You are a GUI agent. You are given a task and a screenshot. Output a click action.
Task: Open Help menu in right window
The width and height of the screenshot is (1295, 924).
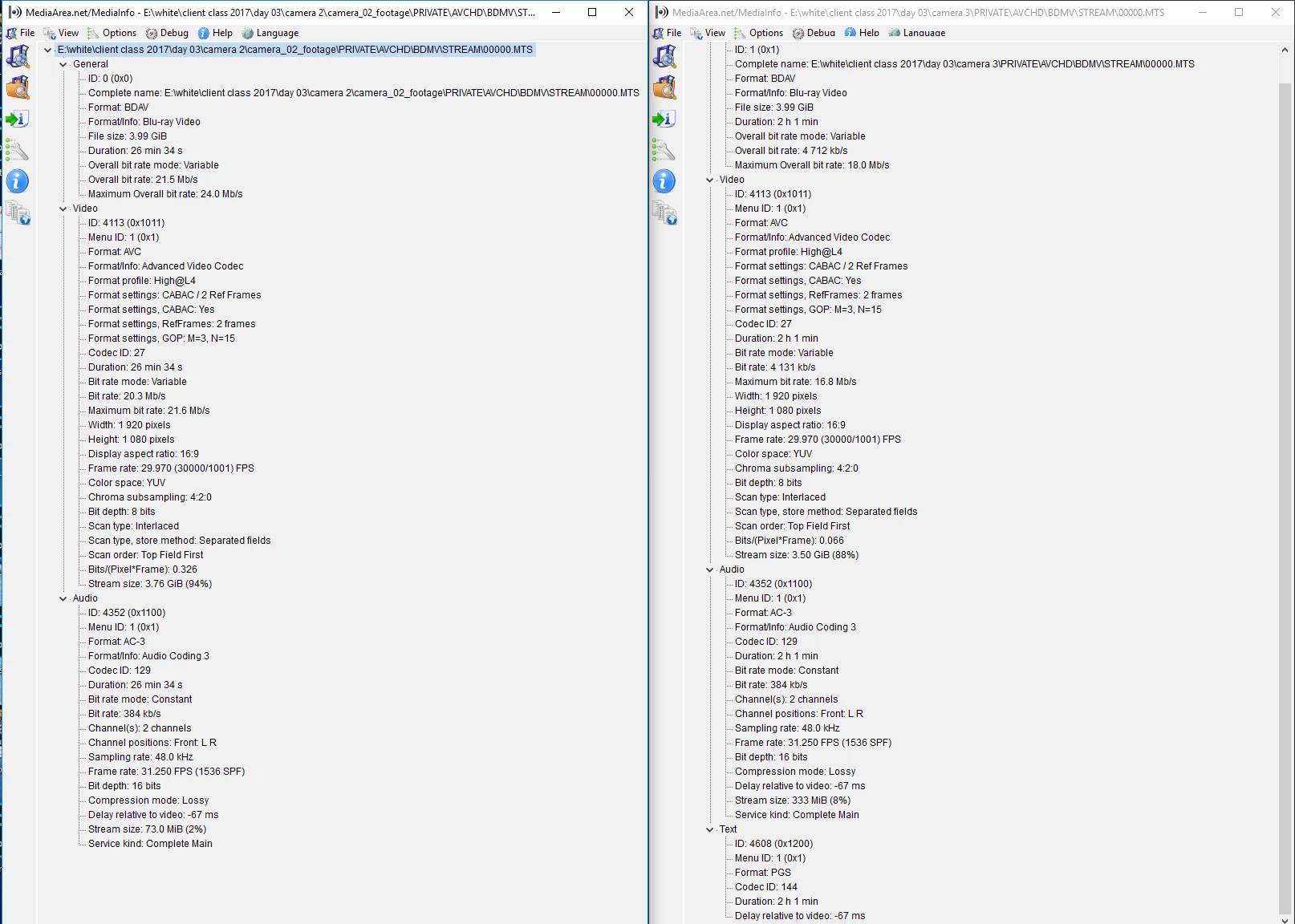862,33
